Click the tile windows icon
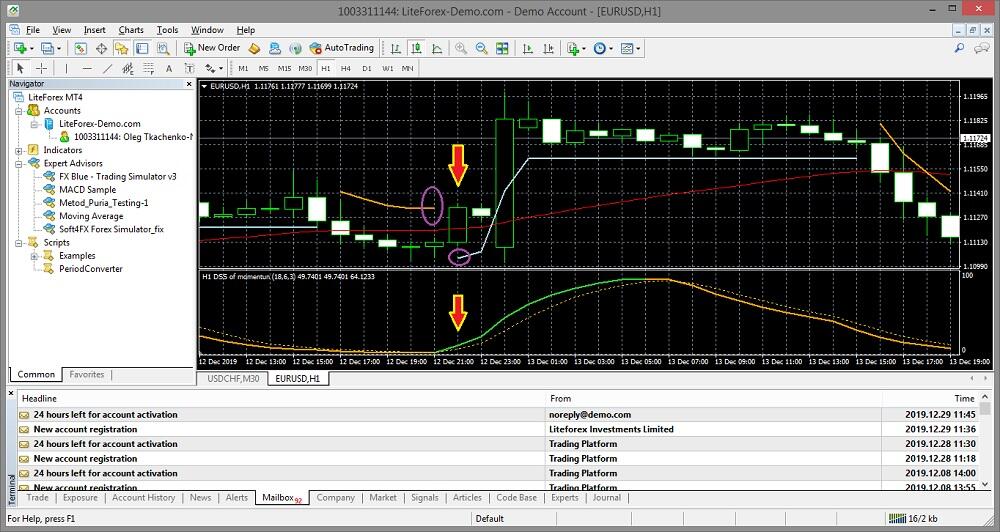 click(502, 48)
